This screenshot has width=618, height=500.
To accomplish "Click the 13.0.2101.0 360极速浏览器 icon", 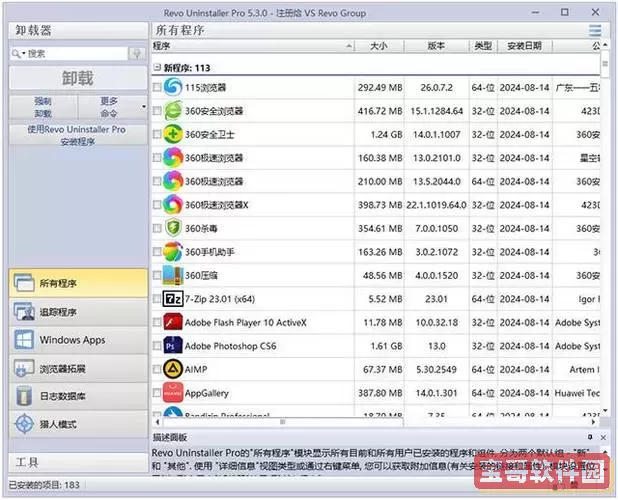I will tap(173, 158).
